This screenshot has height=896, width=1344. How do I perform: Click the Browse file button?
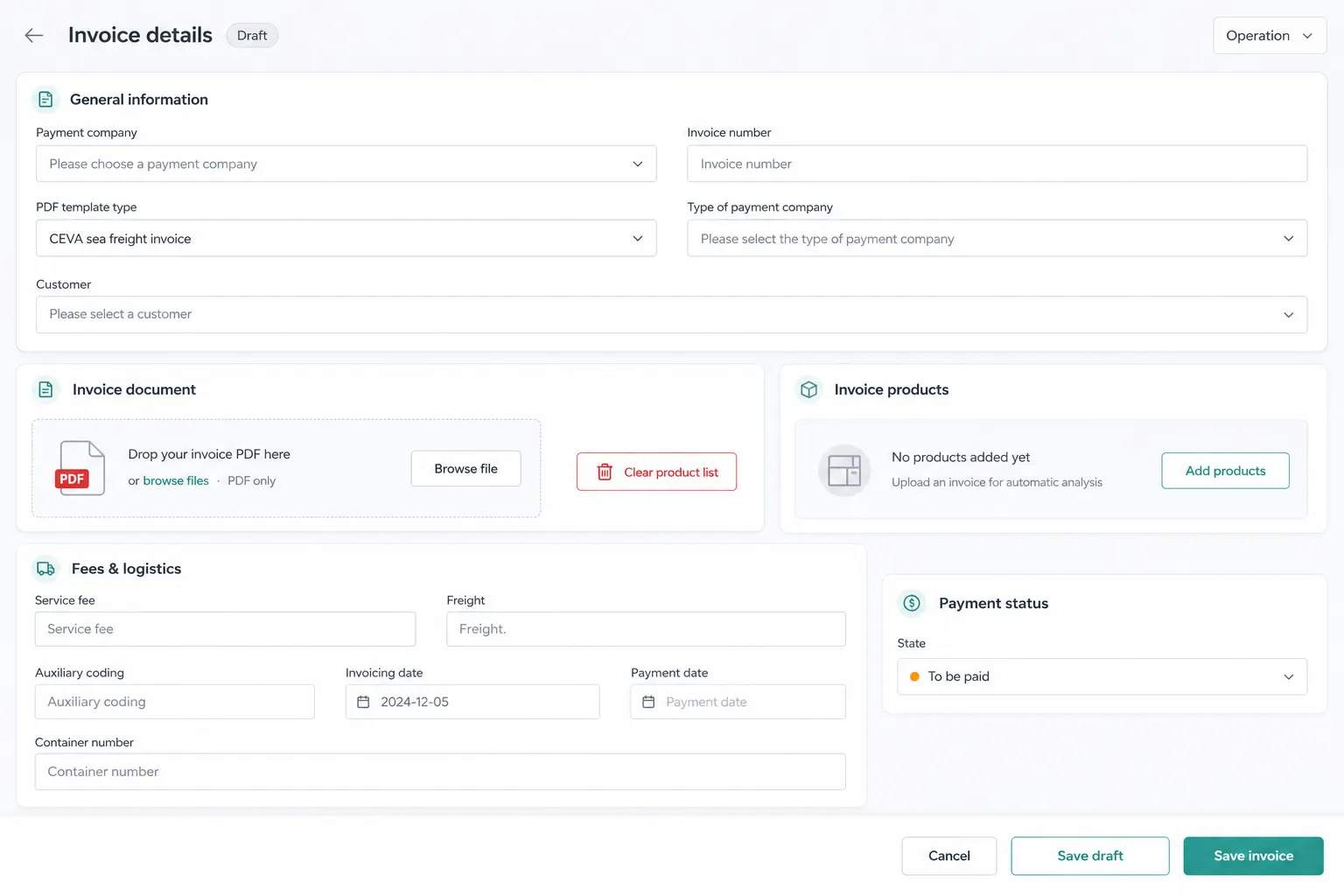(465, 469)
